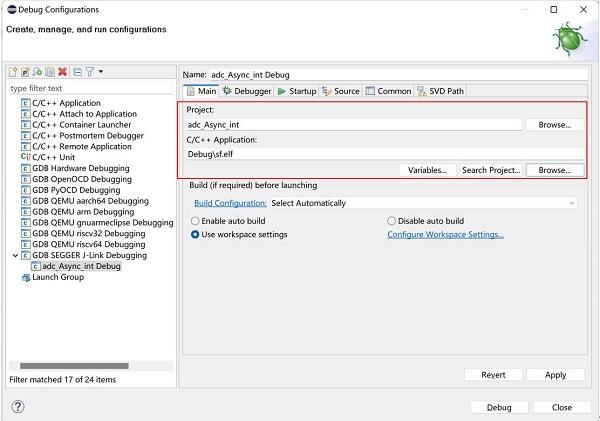The image size is (600, 421).
Task: Select Disable auto build option
Action: pyautogui.click(x=391, y=220)
